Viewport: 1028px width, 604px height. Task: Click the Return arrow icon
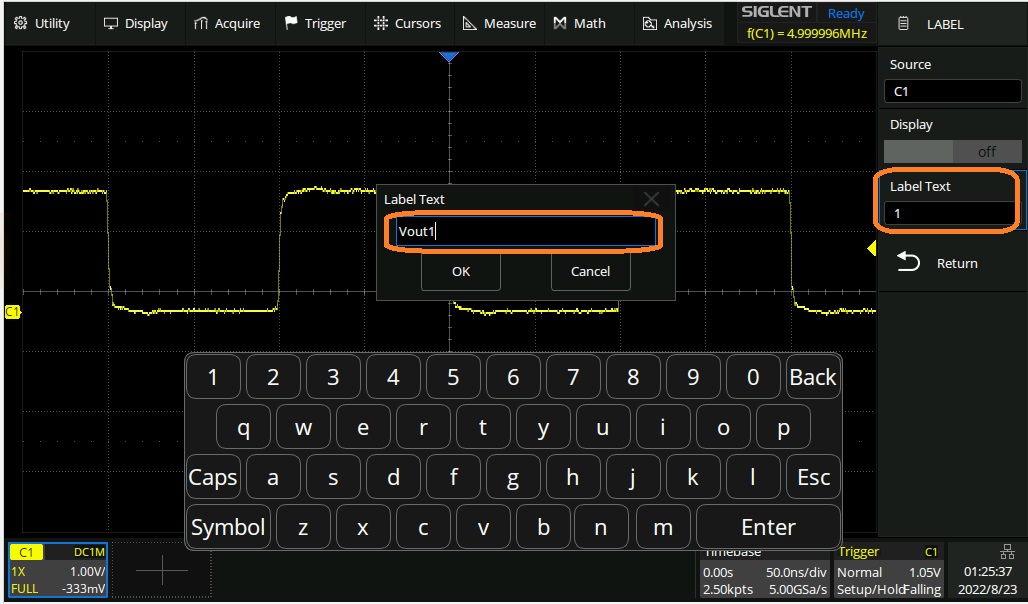[x=908, y=263]
